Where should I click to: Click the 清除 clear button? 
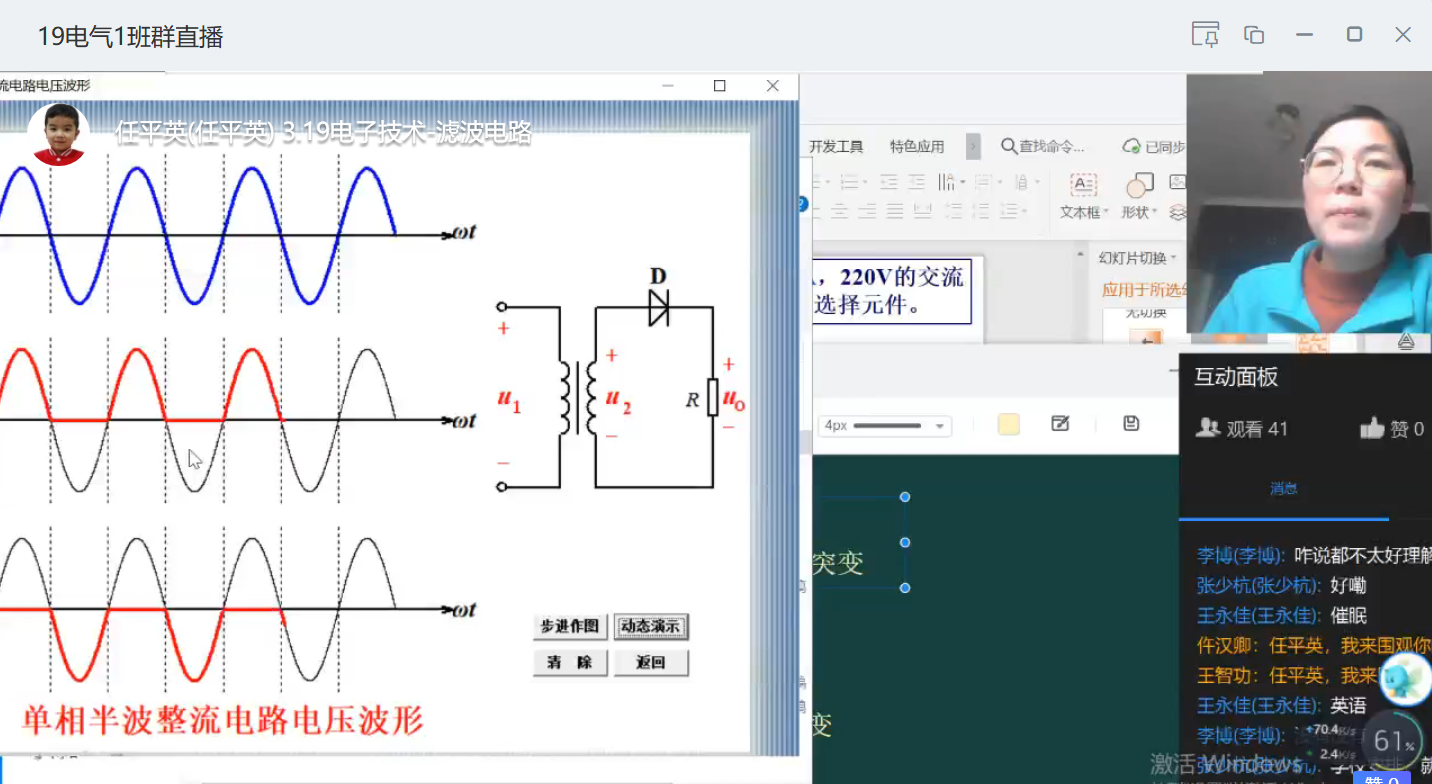click(570, 663)
